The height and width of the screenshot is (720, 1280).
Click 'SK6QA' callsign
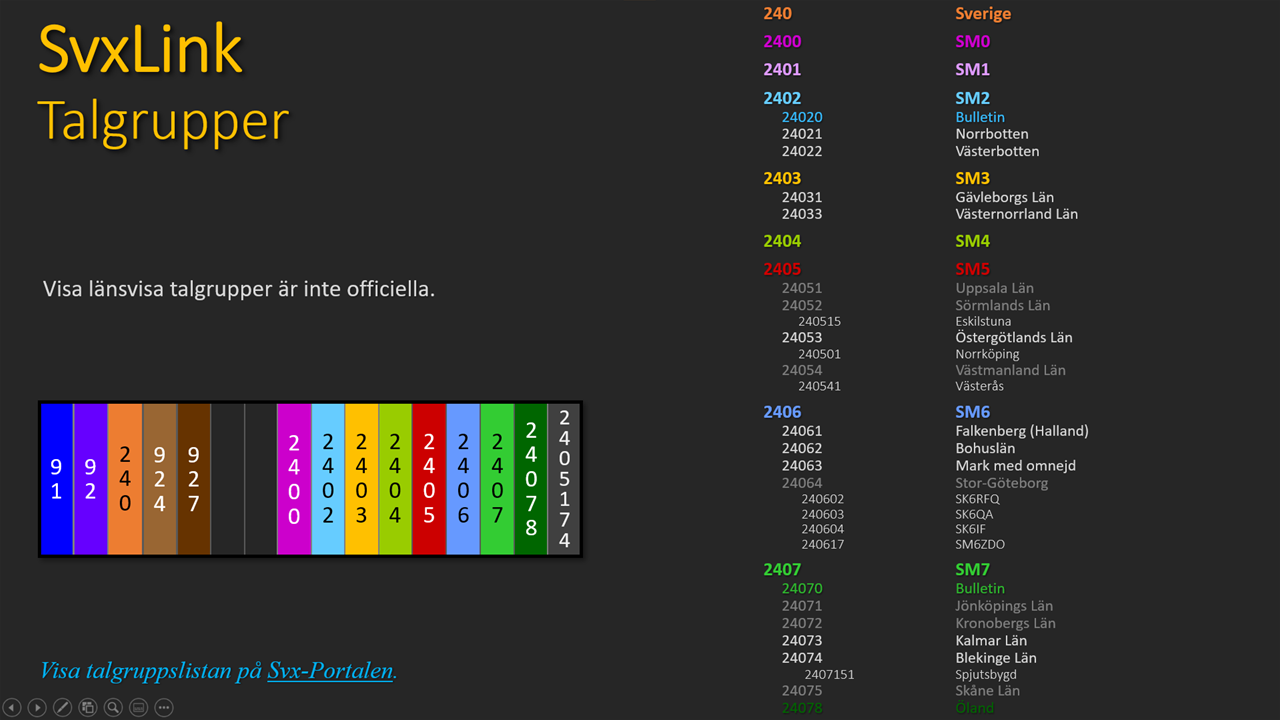coord(974,514)
